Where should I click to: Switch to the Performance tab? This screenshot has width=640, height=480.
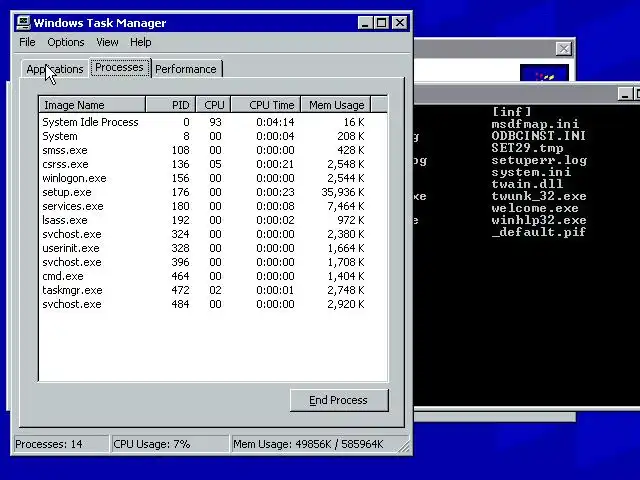pyautogui.click(x=186, y=69)
